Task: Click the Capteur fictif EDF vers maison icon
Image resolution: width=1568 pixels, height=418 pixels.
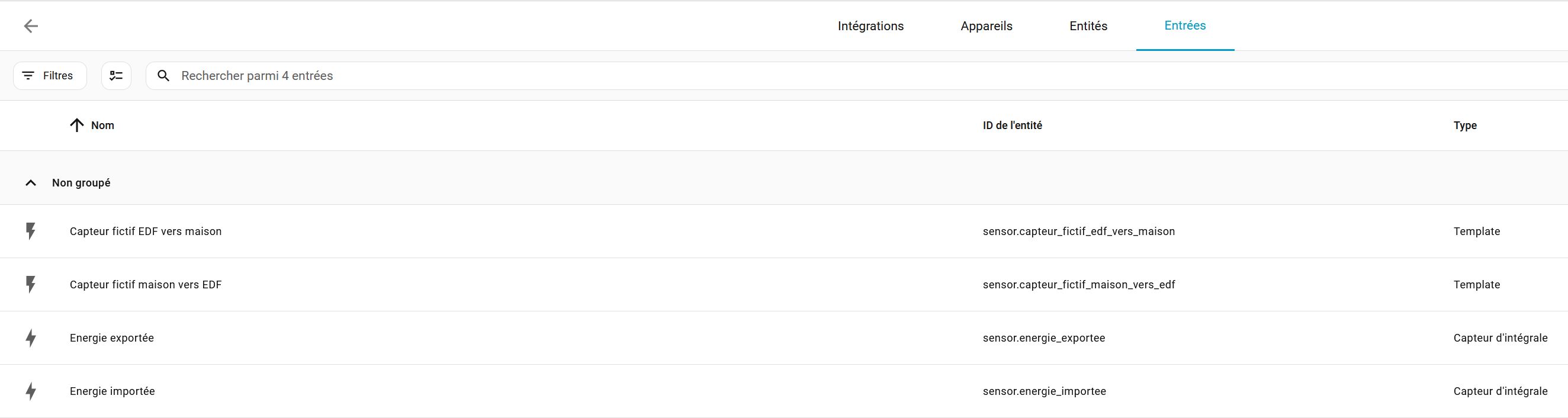Action: [30, 231]
